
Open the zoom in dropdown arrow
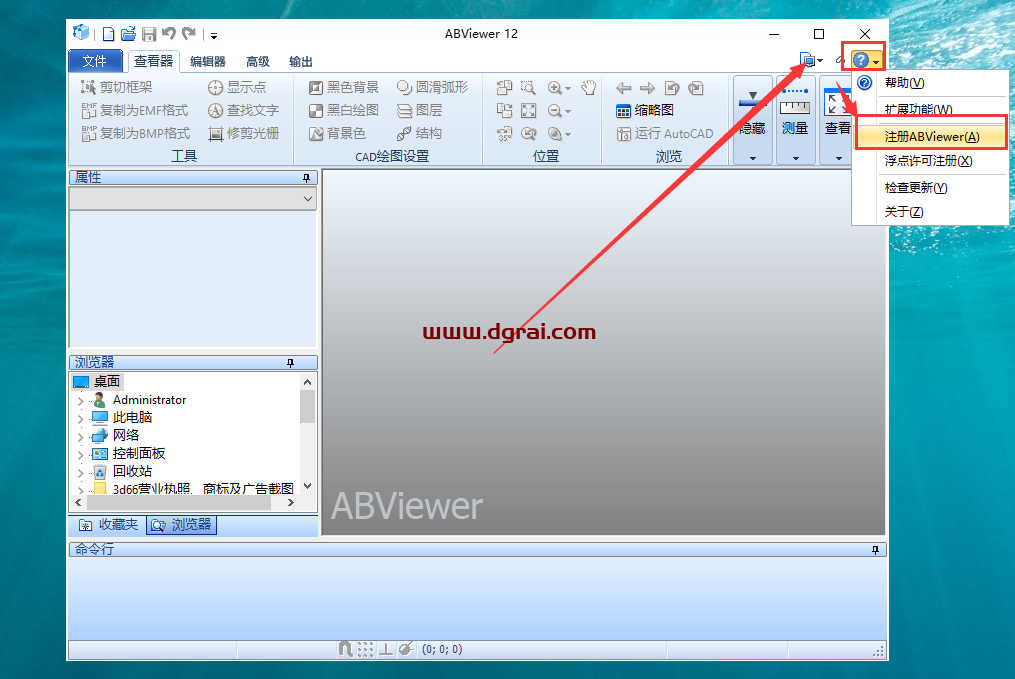click(x=568, y=89)
